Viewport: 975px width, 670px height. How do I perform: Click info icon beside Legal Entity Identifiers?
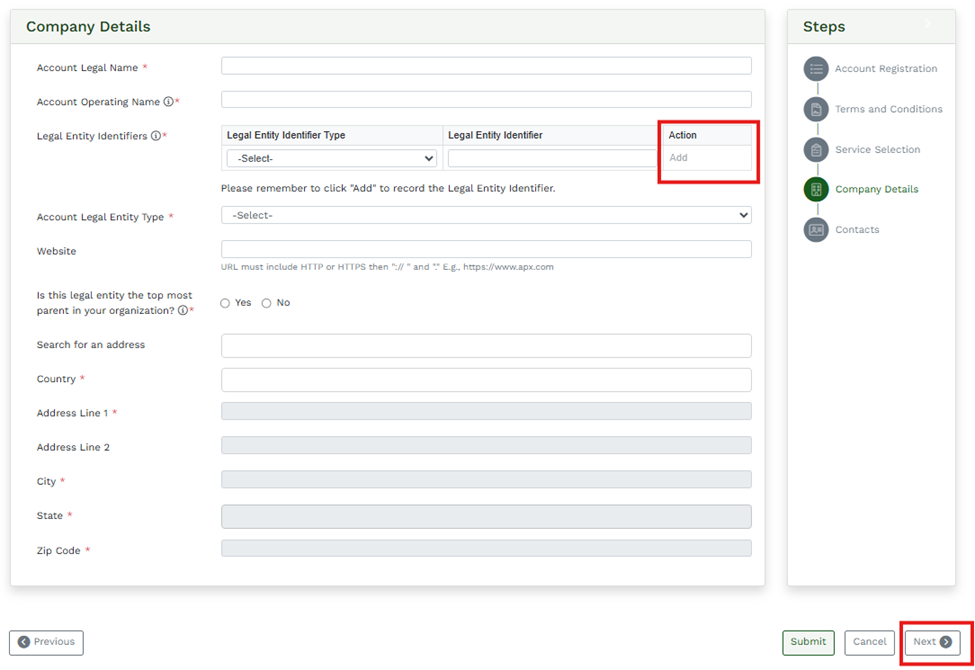[155, 136]
